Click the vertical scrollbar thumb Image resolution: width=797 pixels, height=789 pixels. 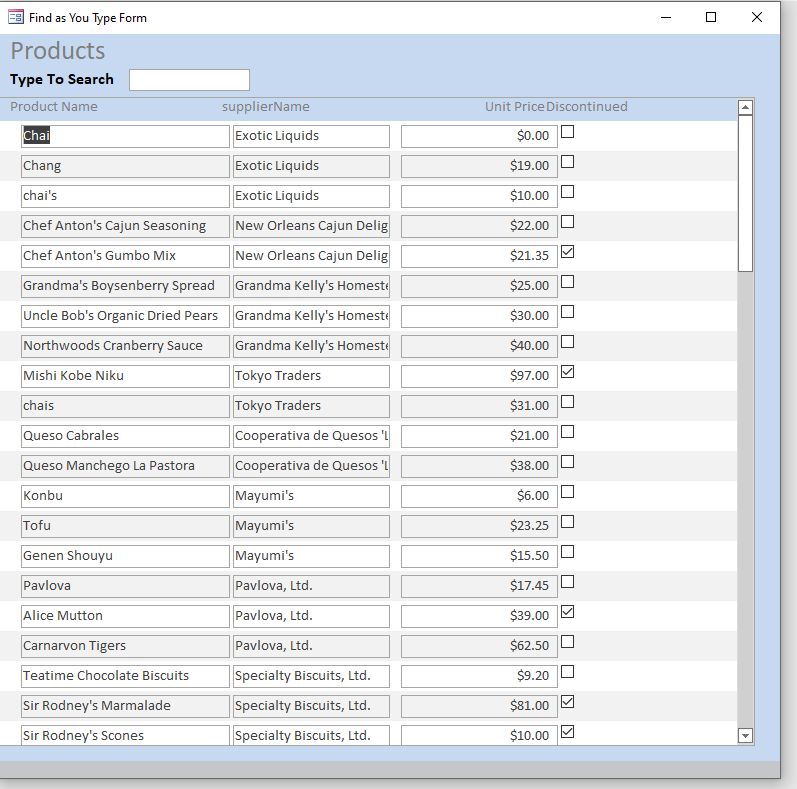[x=745, y=193]
